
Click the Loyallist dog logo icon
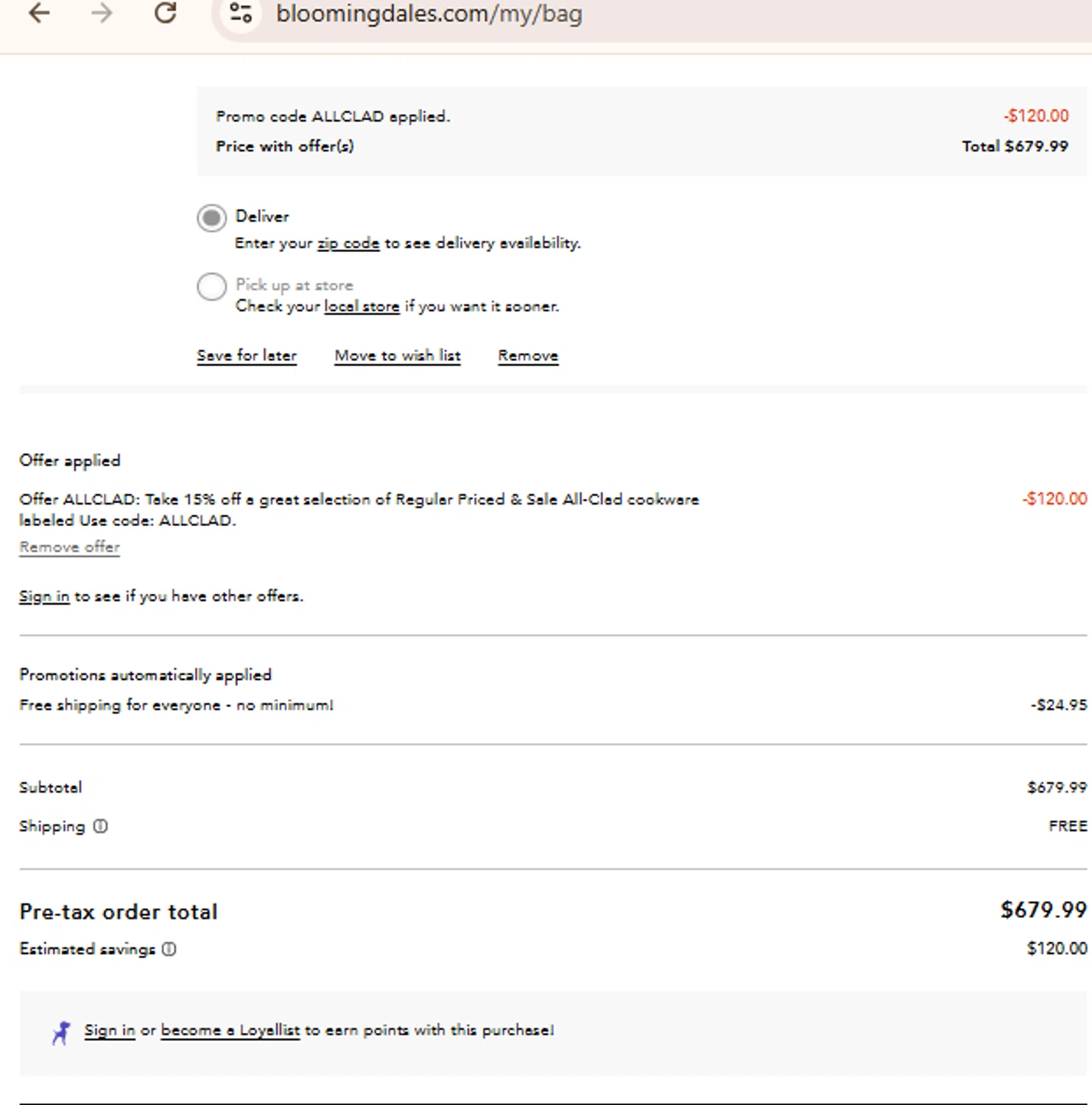click(61, 1032)
